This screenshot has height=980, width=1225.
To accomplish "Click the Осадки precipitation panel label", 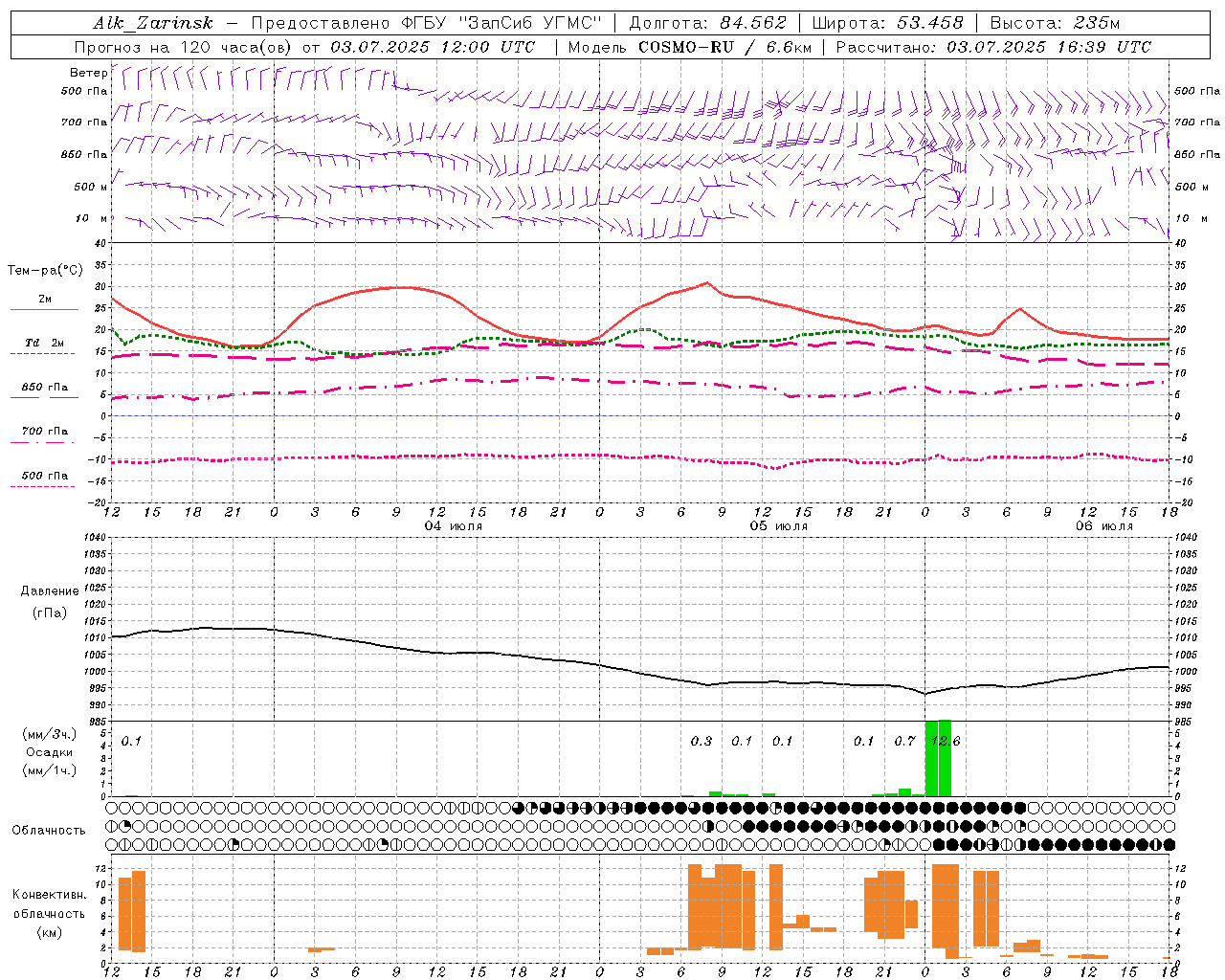I will (49, 752).
